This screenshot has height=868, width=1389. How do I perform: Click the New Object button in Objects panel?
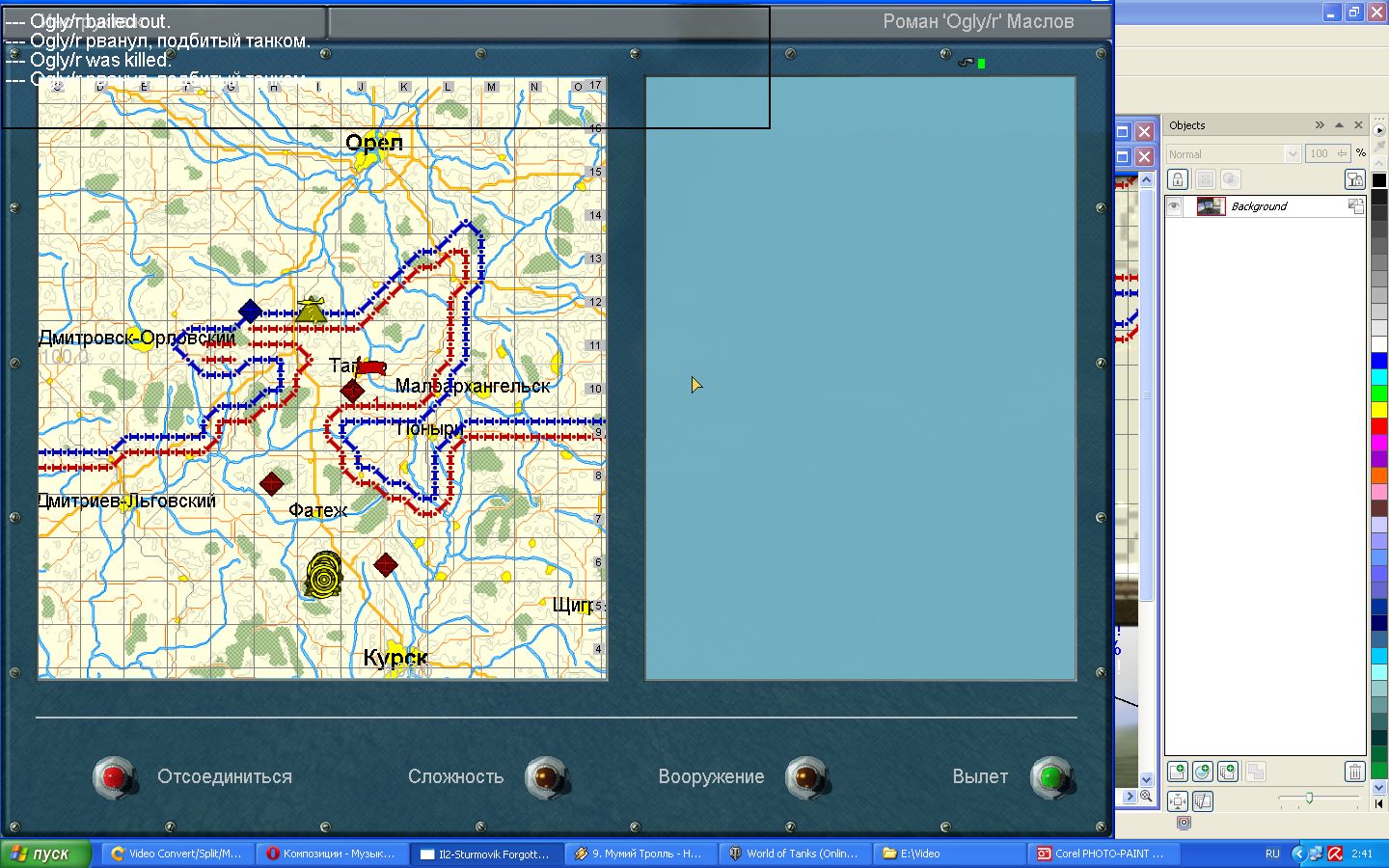(x=1178, y=772)
